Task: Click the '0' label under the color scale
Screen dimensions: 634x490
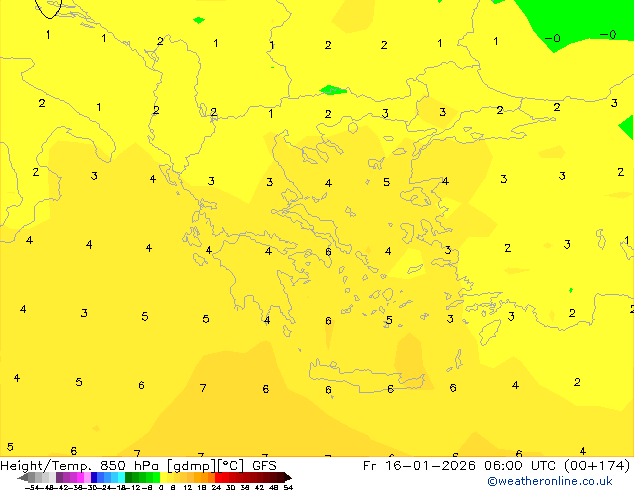Action: [x=161, y=487]
